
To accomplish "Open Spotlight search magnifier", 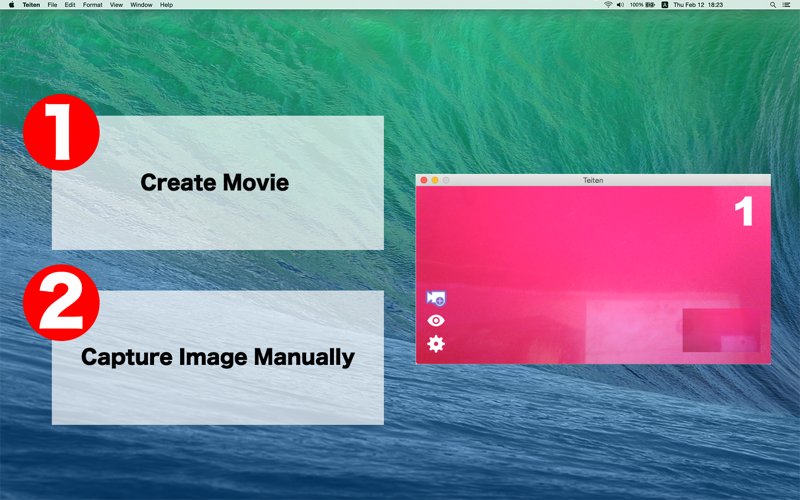I will [x=772, y=5].
